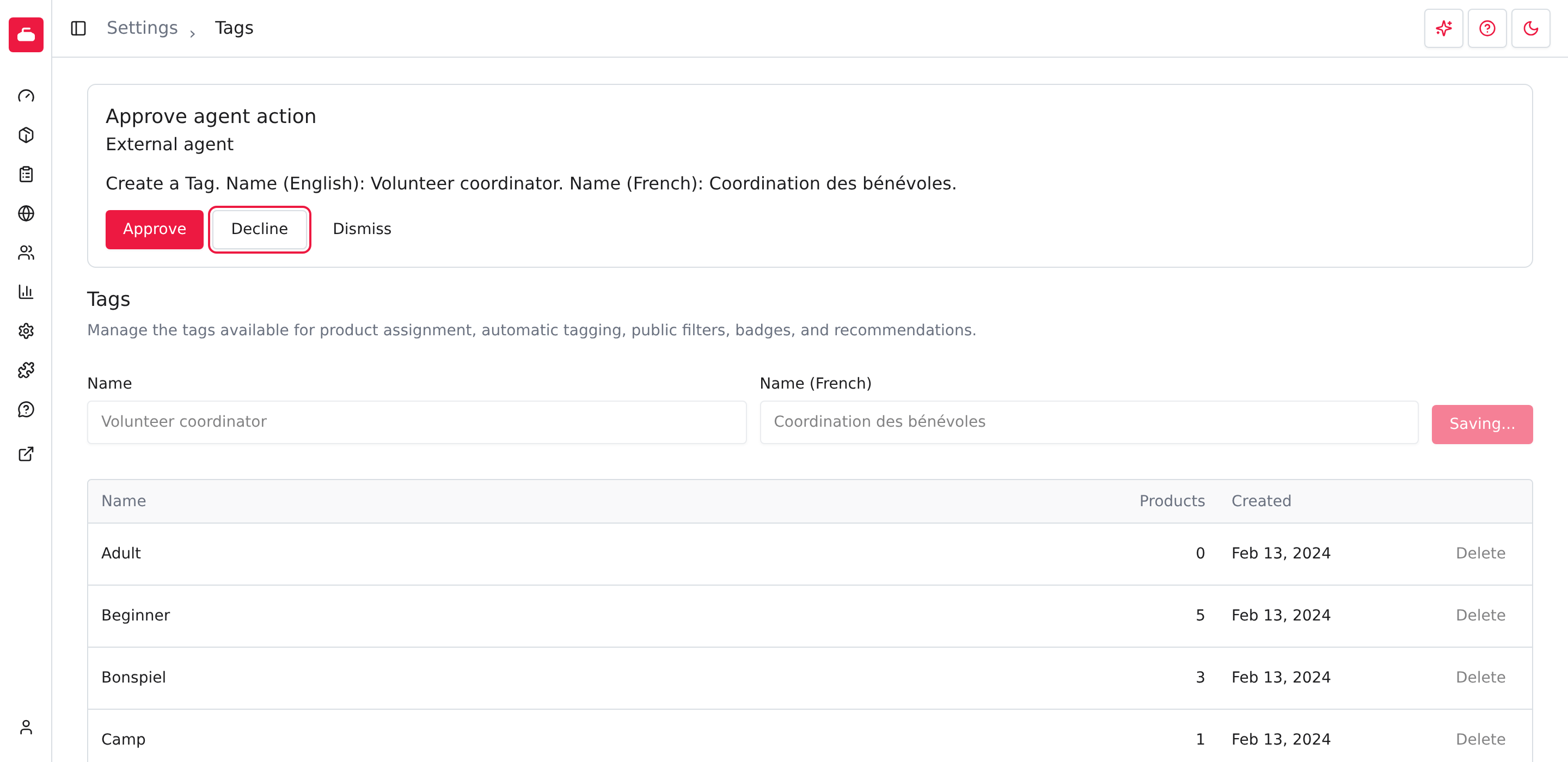Open the user profile icon at sidebar bottom
This screenshot has width=1568, height=762.
point(26,727)
